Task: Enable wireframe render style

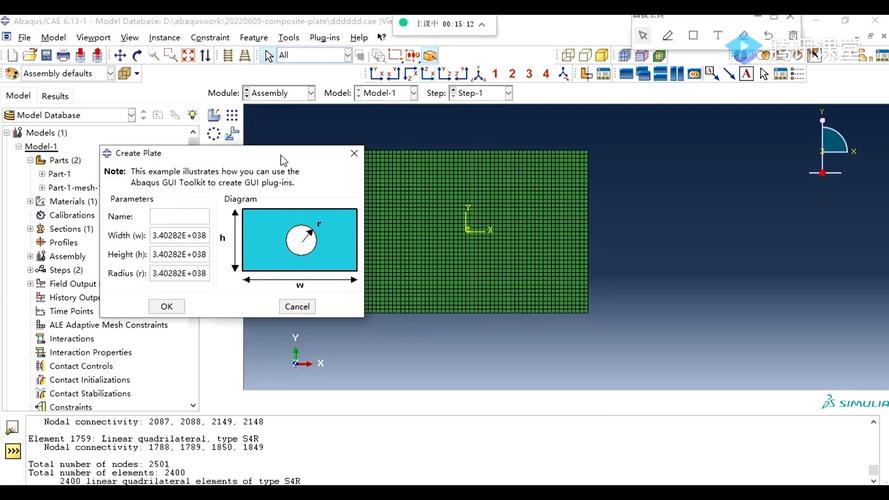Action: (x=568, y=56)
